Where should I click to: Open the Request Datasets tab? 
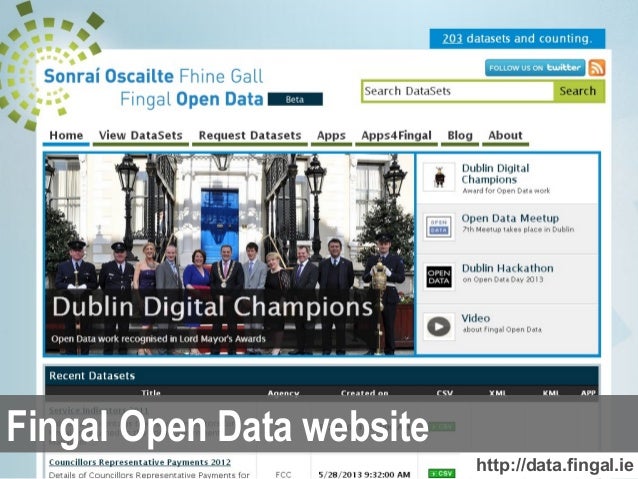coord(250,136)
